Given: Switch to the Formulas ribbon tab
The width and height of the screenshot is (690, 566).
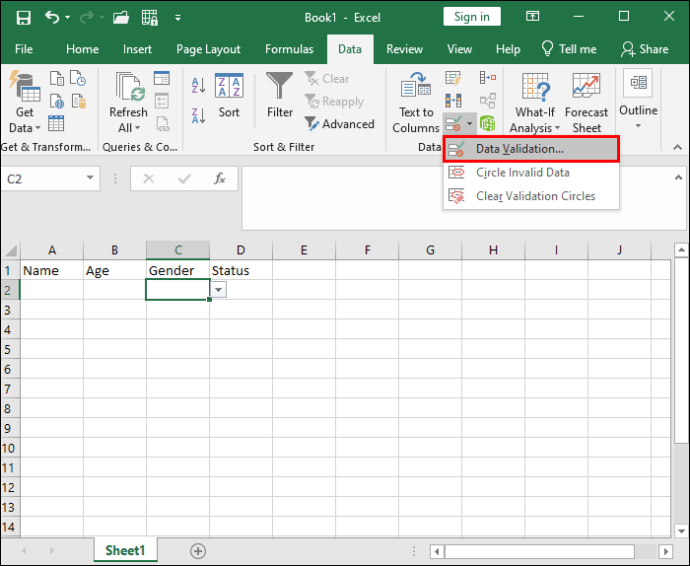Looking at the screenshot, I should click(x=289, y=49).
